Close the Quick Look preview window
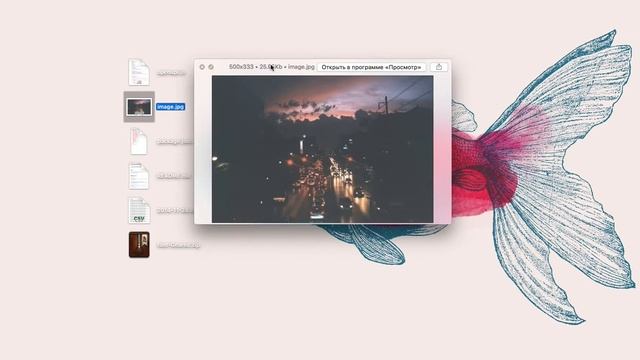Screen dimensions: 640x360 pos(202,67)
